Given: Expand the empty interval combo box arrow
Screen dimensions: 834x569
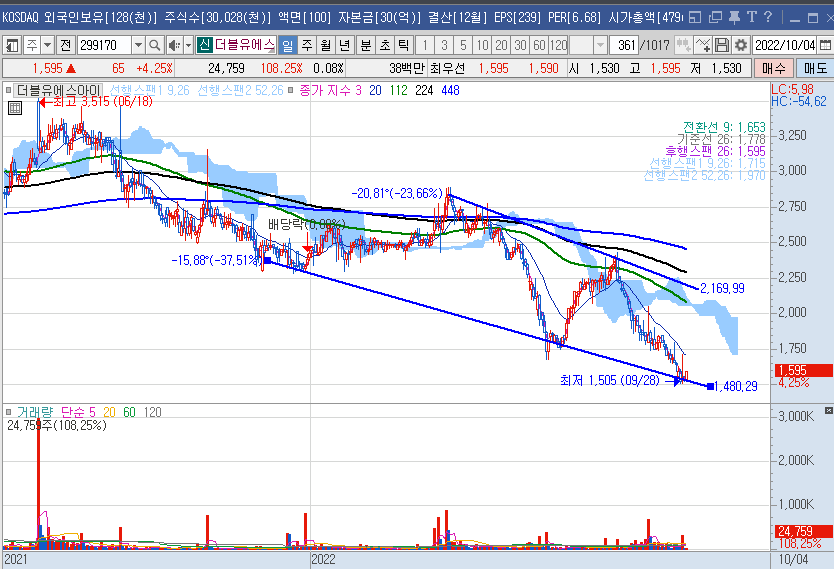Looking at the screenshot, I should click(601, 45).
